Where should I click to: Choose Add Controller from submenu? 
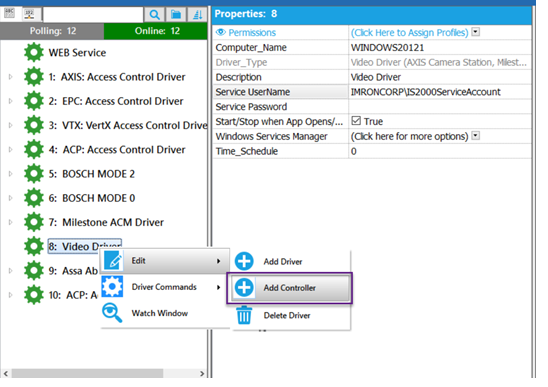click(290, 288)
